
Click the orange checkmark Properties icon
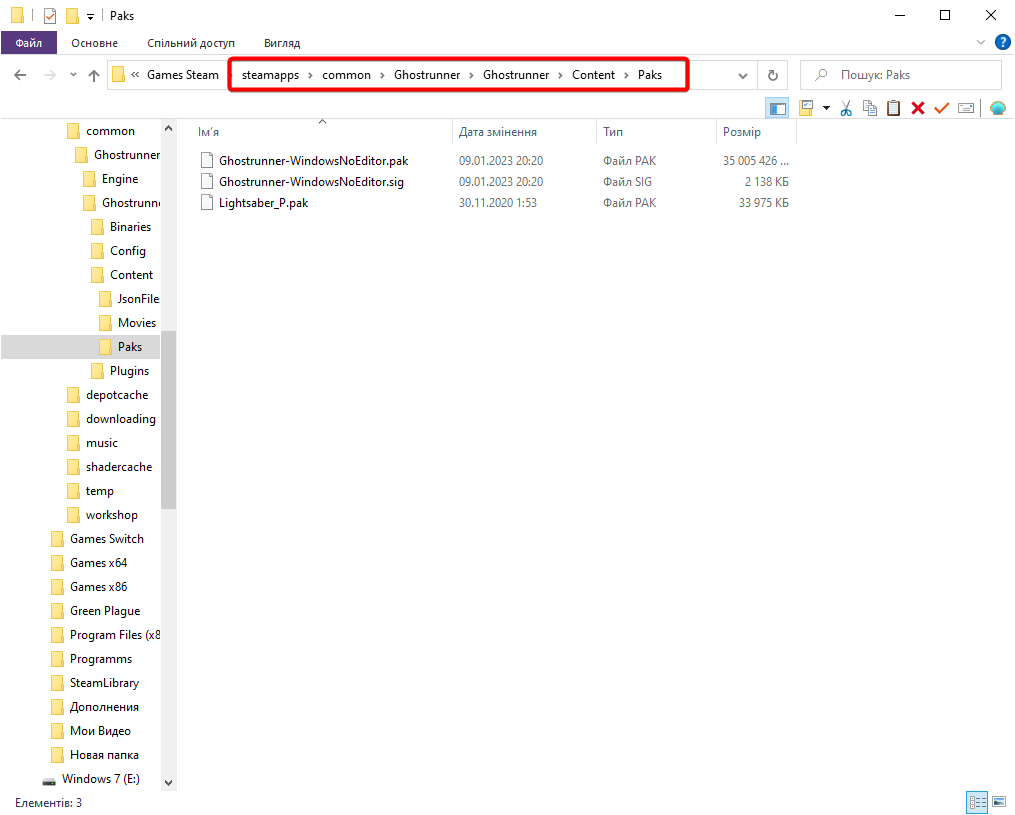coord(941,108)
